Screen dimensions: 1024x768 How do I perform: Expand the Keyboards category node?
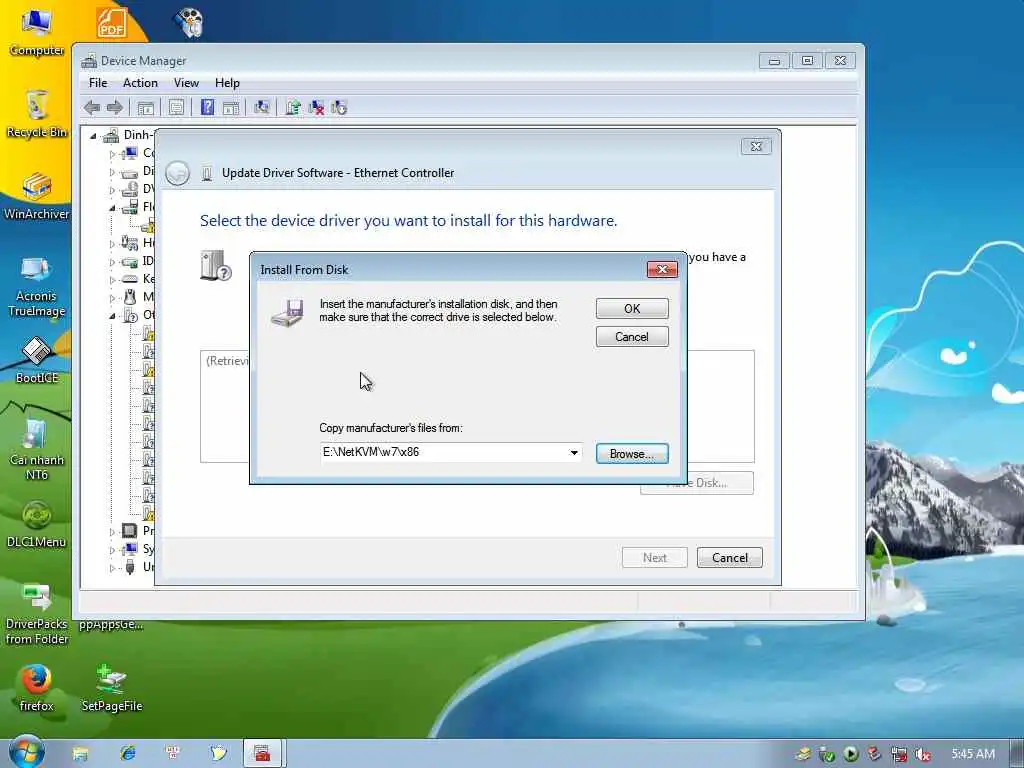point(112,280)
